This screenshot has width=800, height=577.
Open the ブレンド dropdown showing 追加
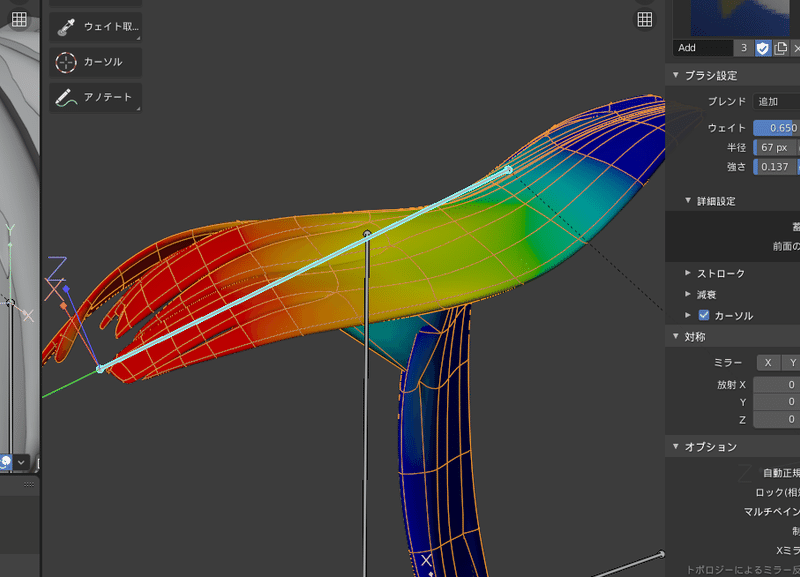coord(777,102)
